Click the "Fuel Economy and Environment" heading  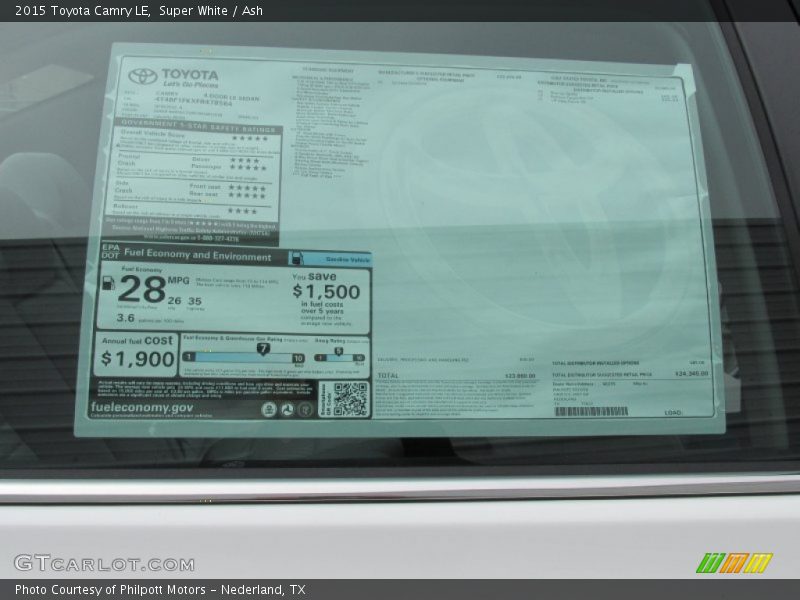pos(197,254)
